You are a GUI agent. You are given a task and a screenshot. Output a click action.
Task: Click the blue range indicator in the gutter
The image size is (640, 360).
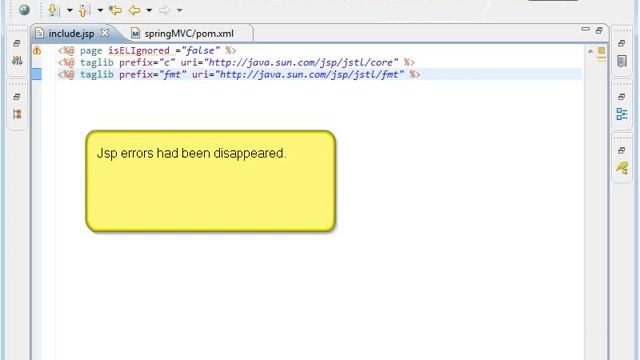pyautogui.click(x=37, y=74)
